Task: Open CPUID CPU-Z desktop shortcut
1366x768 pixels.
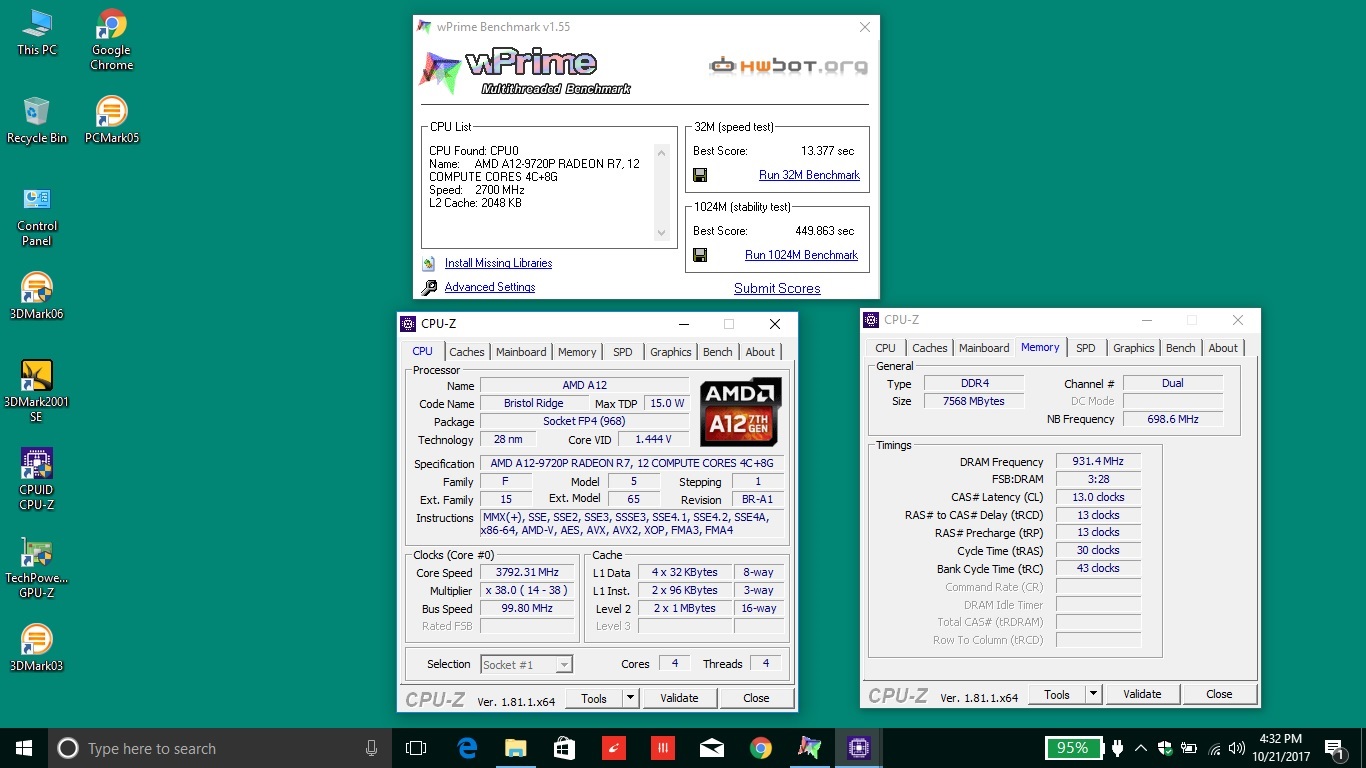Action: pos(37,479)
